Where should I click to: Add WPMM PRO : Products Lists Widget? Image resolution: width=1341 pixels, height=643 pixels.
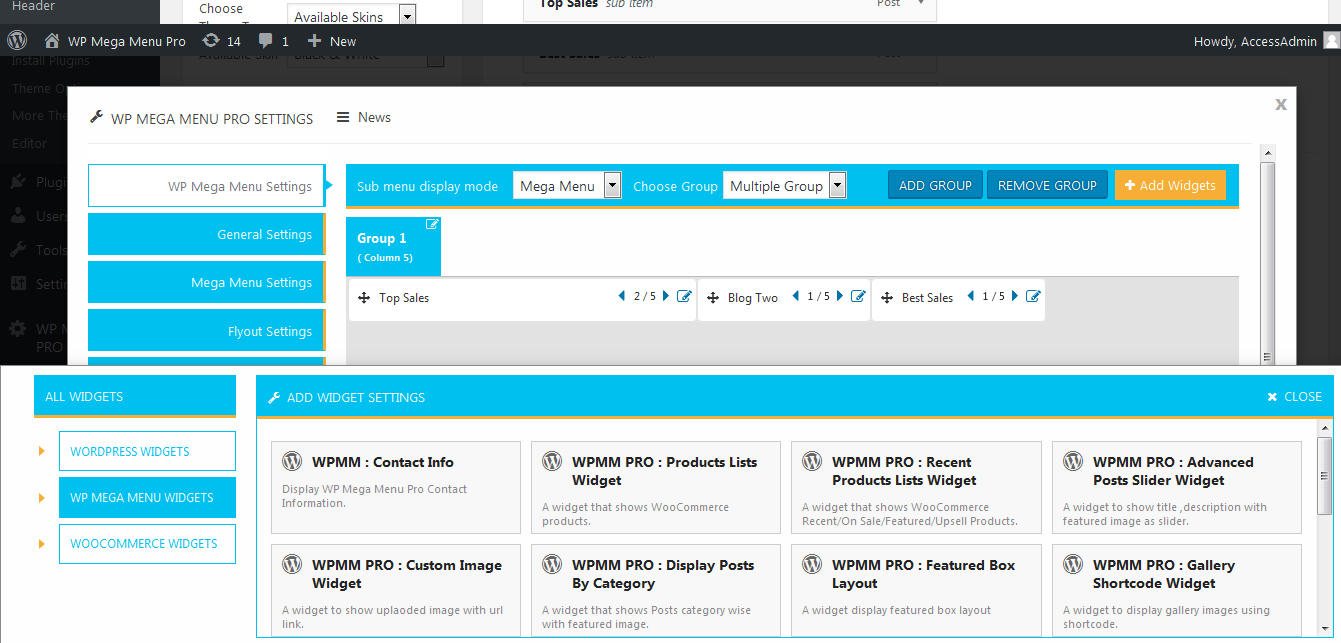(x=656, y=487)
